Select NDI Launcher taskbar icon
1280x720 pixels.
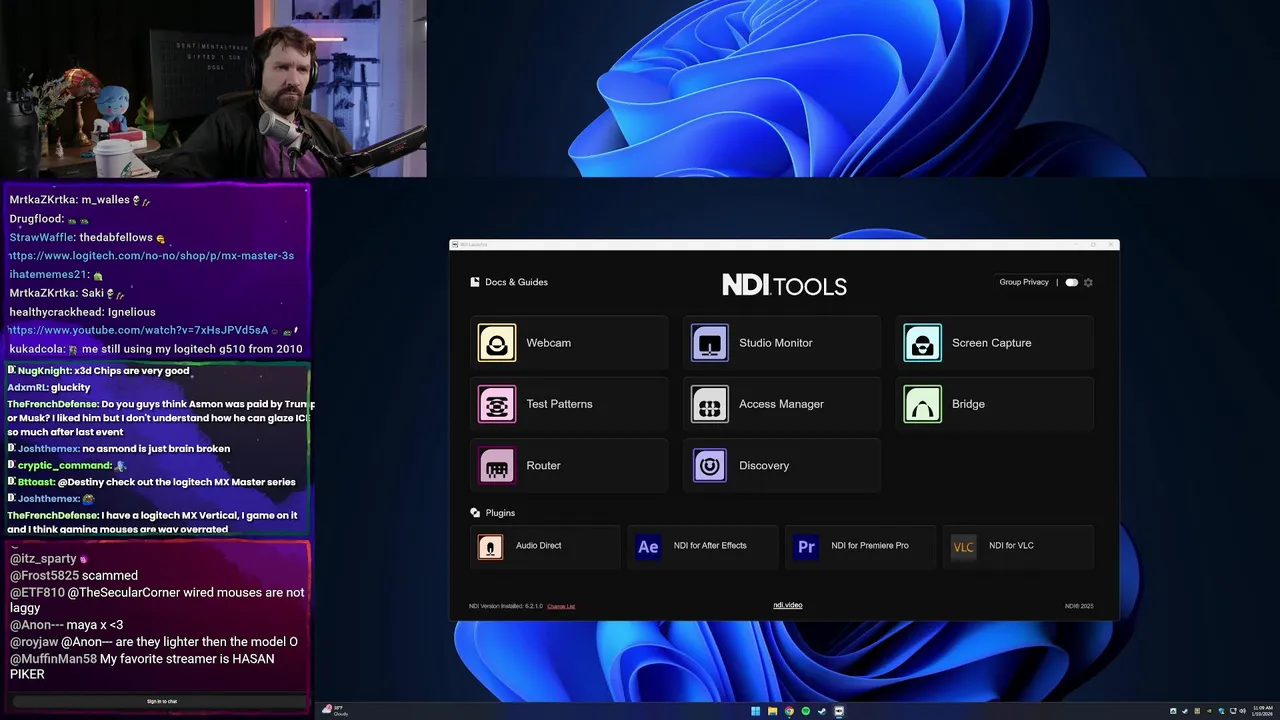(839, 711)
